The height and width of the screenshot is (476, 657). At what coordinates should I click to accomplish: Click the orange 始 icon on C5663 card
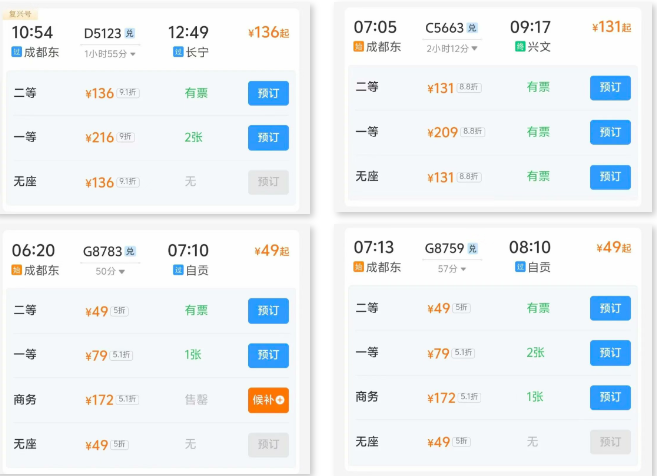pos(359,46)
